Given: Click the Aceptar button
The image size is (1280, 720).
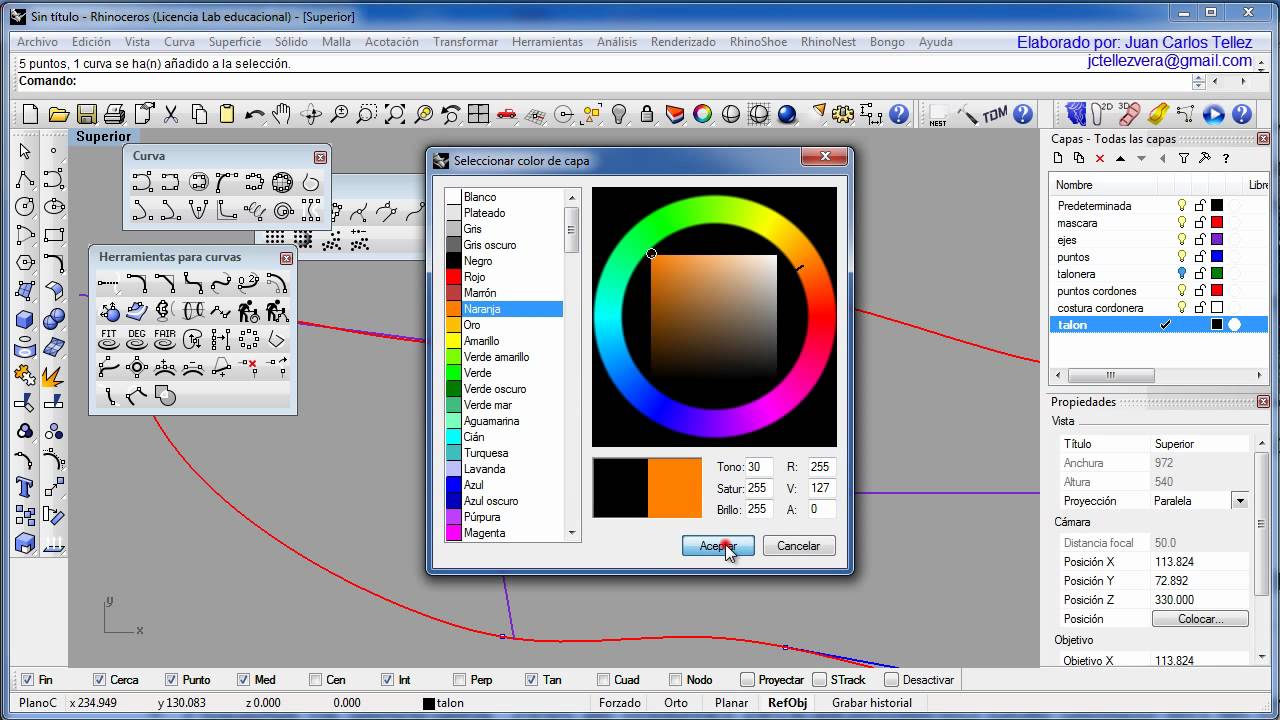Looking at the screenshot, I should [x=718, y=546].
